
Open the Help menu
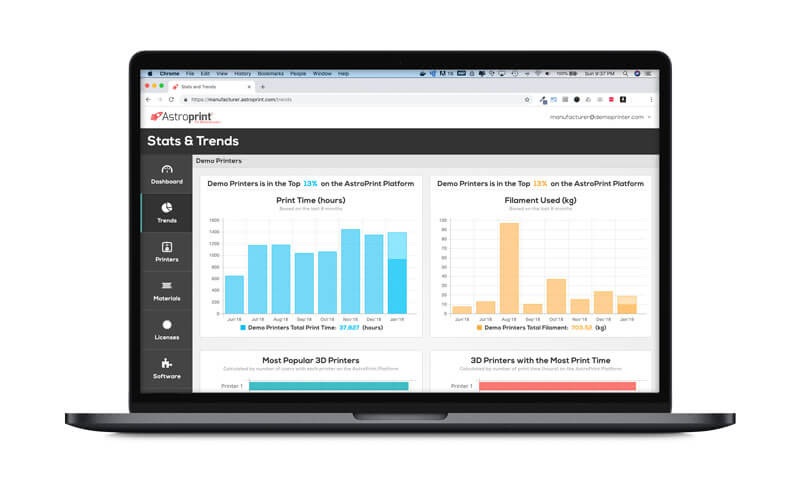tap(343, 73)
